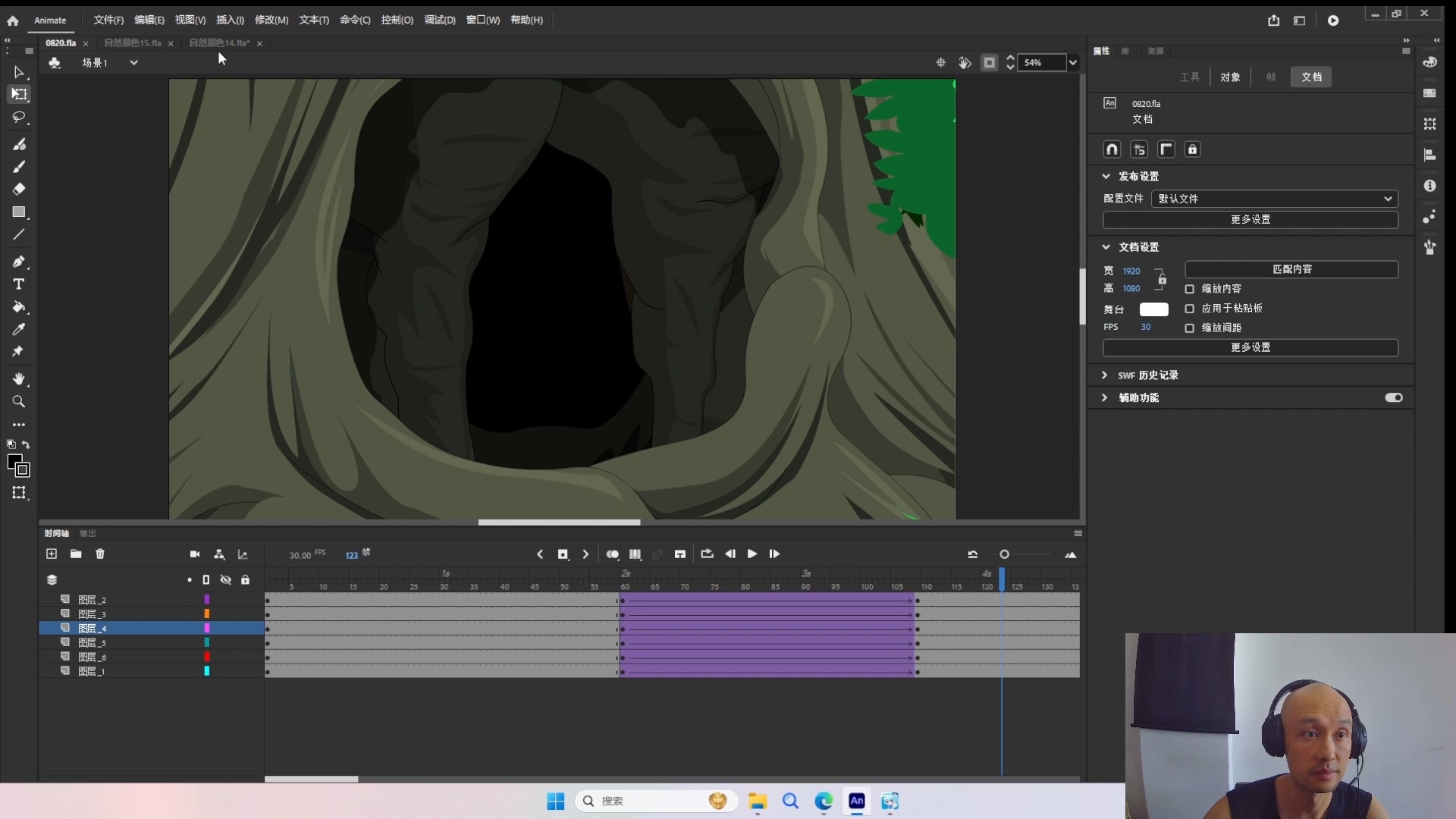The width and height of the screenshot is (1456, 819).
Task: Switch to the 对象 properties tab
Action: (x=1230, y=77)
